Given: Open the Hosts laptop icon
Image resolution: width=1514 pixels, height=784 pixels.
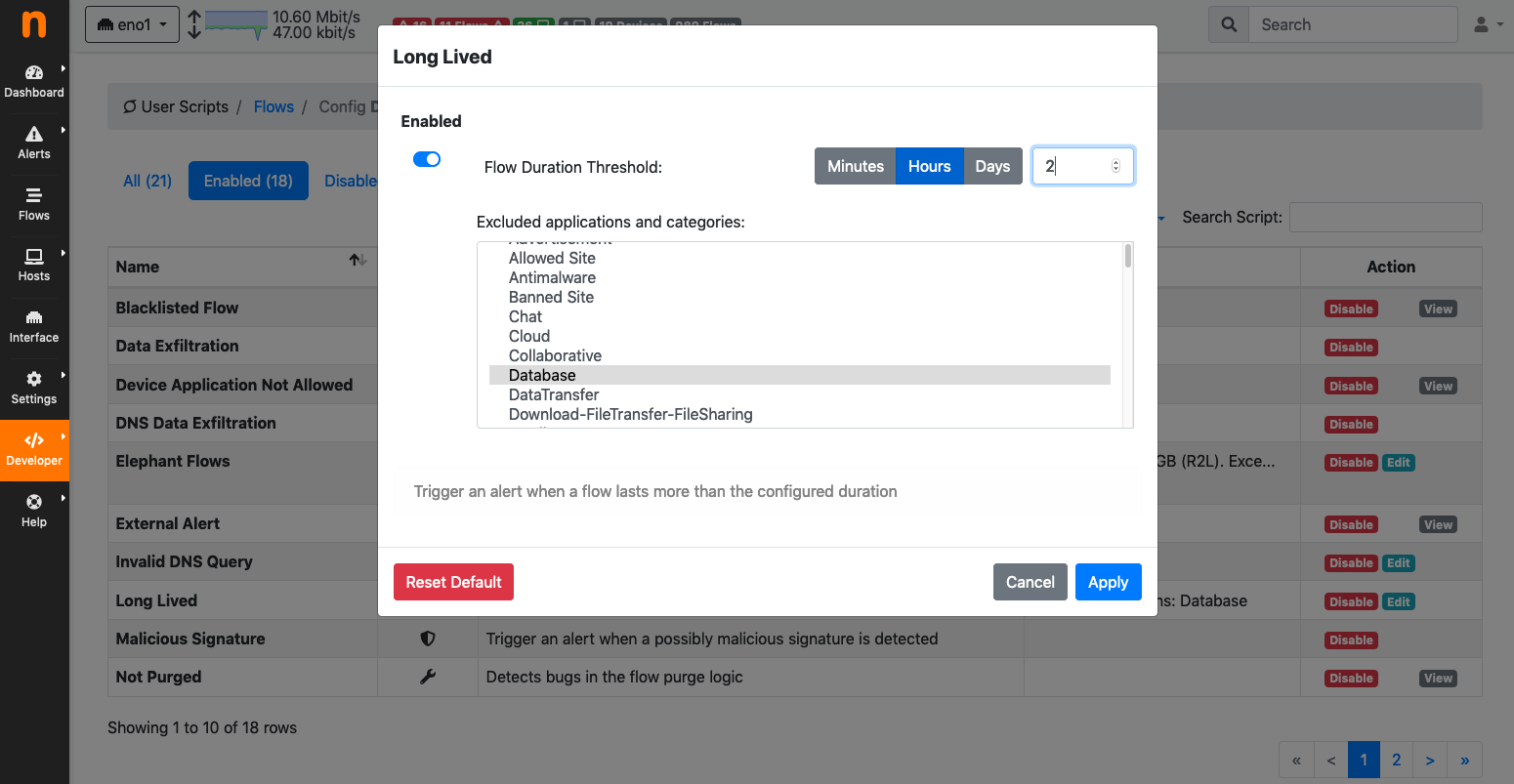Looking at the screenshot, I should (34, 256).
